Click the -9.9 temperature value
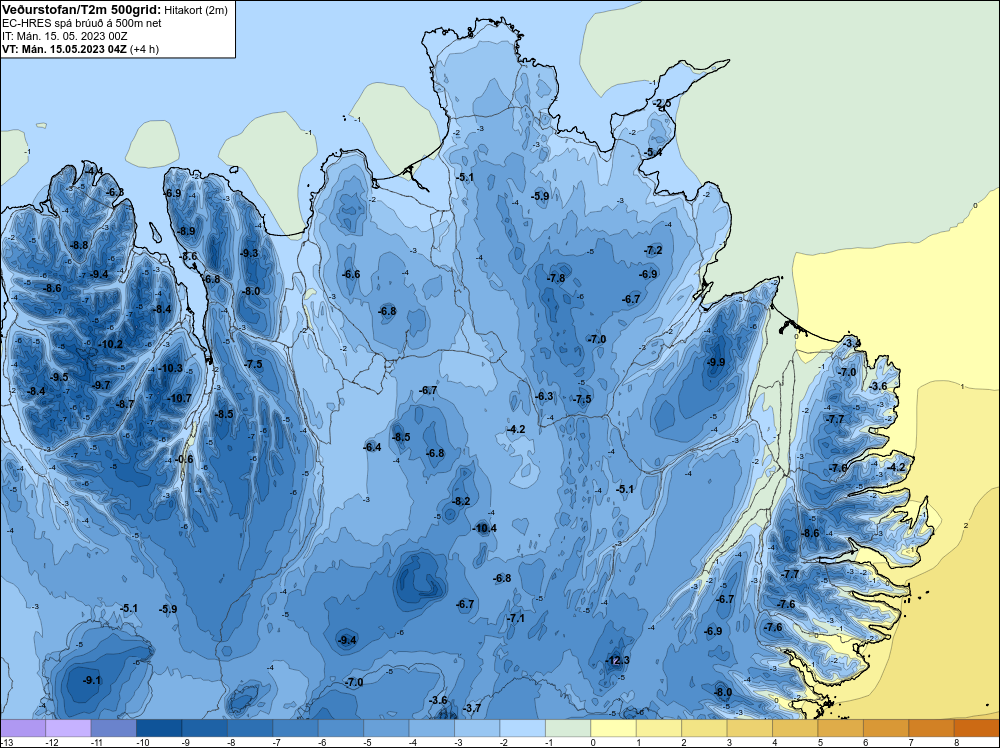This screenshot has width=1000, height=748. 716,362
